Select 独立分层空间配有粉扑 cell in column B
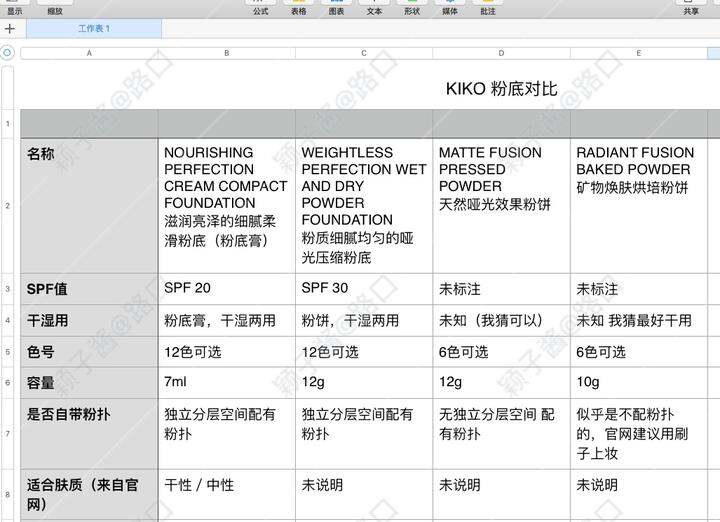720x522 pixels. [x=227, y=433]
